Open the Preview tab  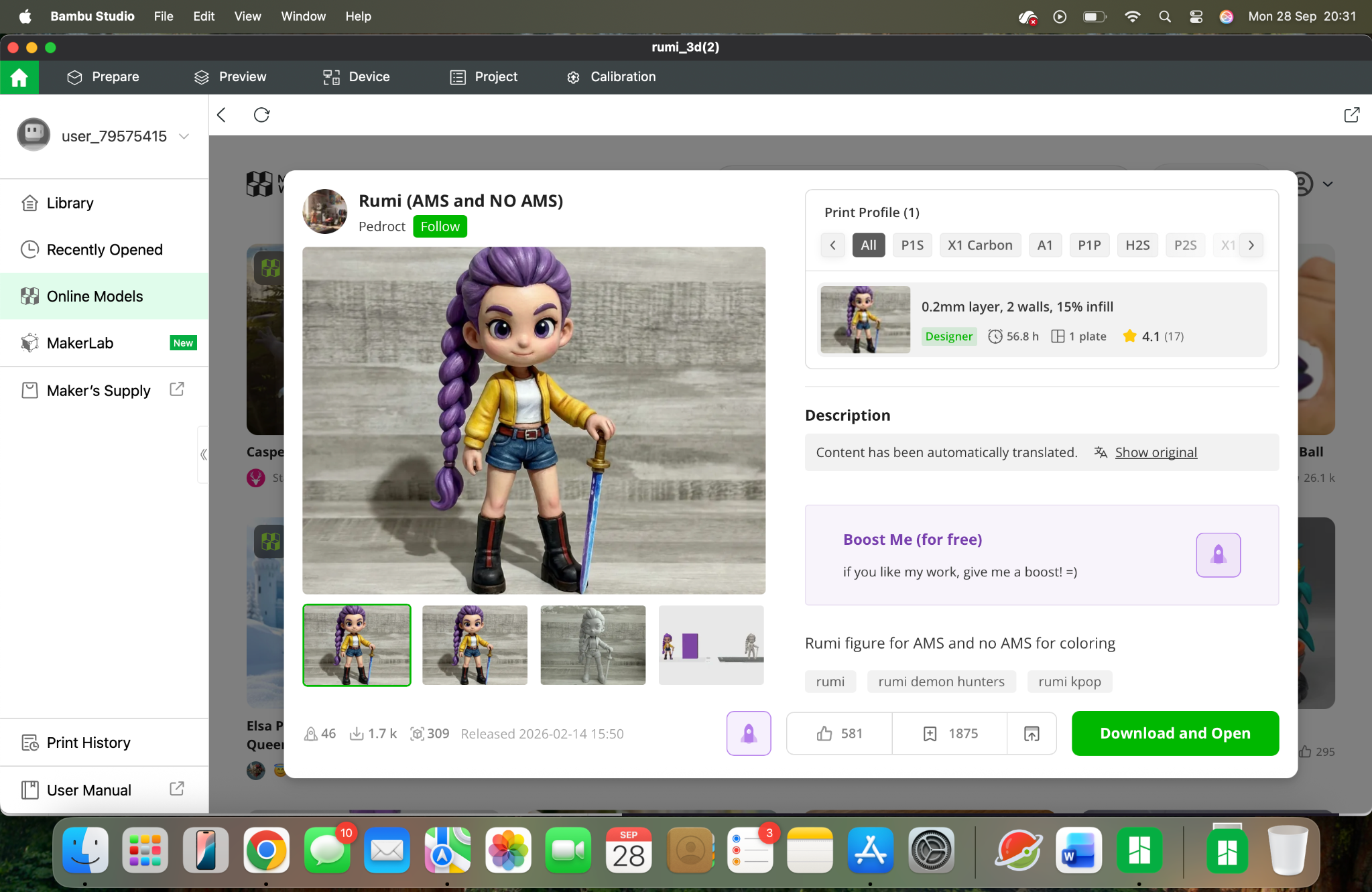(230, 77)
